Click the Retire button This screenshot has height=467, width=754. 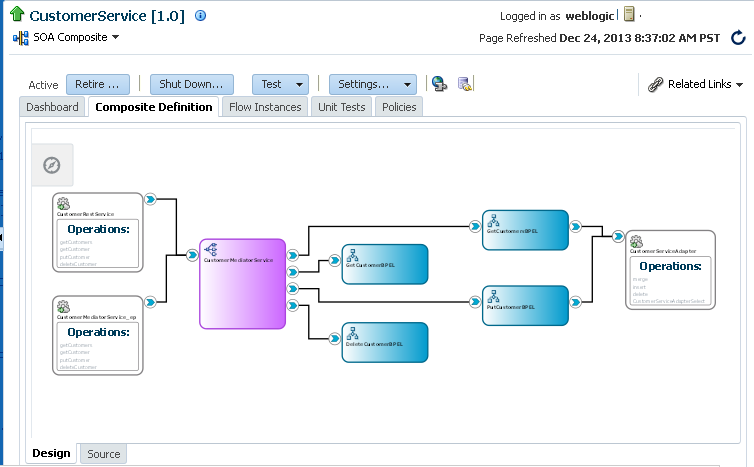(x=98, y=84)
